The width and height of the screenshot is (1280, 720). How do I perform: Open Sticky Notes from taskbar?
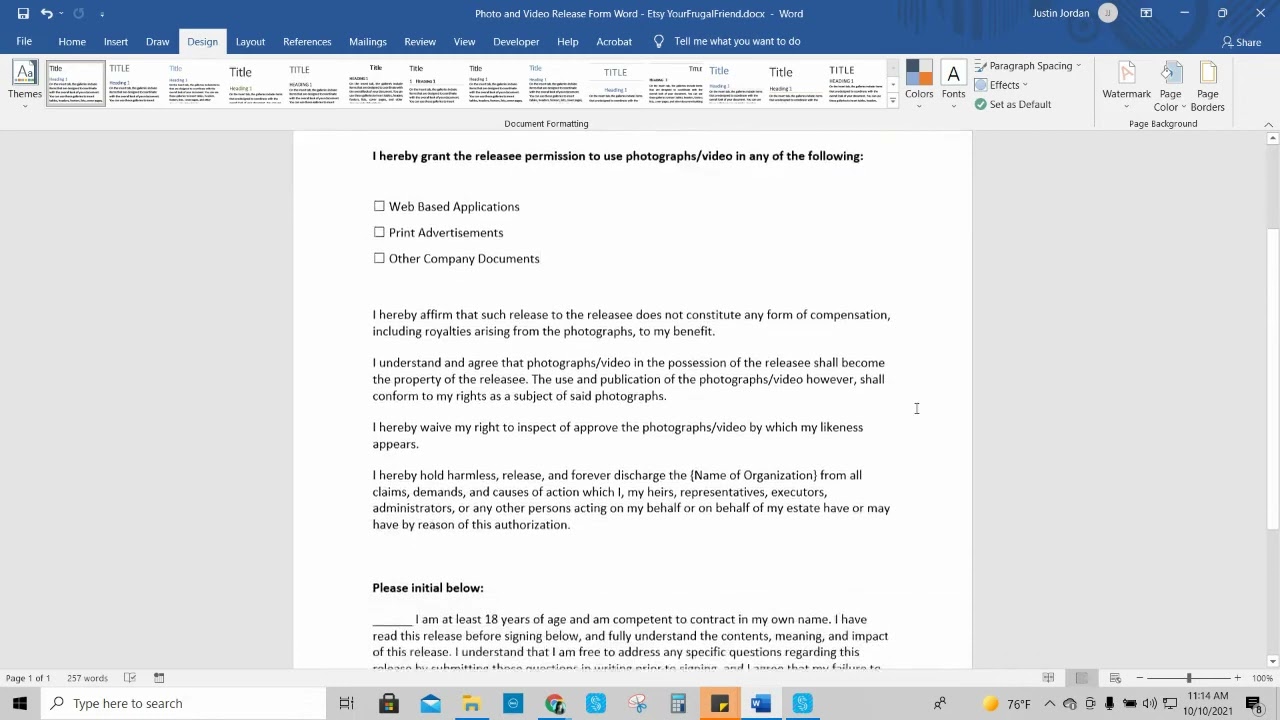coord(720,703)
